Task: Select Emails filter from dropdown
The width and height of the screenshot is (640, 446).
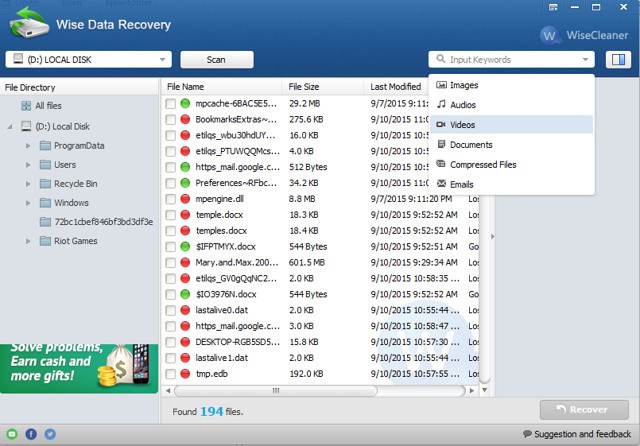Action: click(x=511, y=184)
